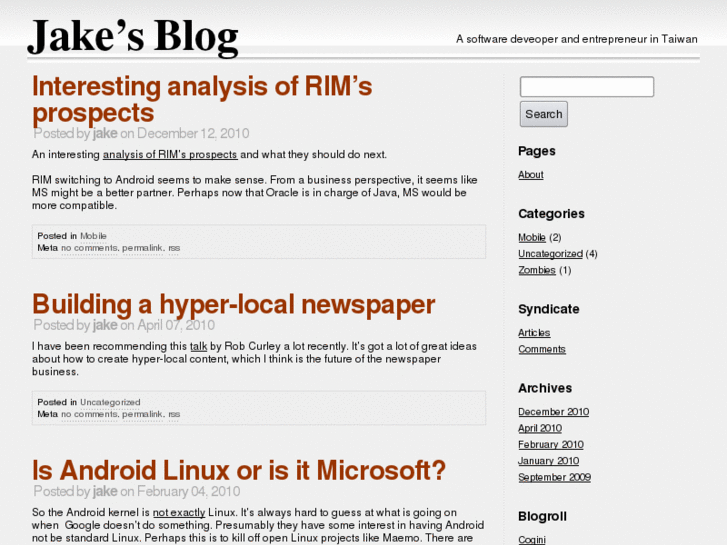Click author 'jake' on the February 04 post
This screenshot has height=545, width=727.
(105, 491)
